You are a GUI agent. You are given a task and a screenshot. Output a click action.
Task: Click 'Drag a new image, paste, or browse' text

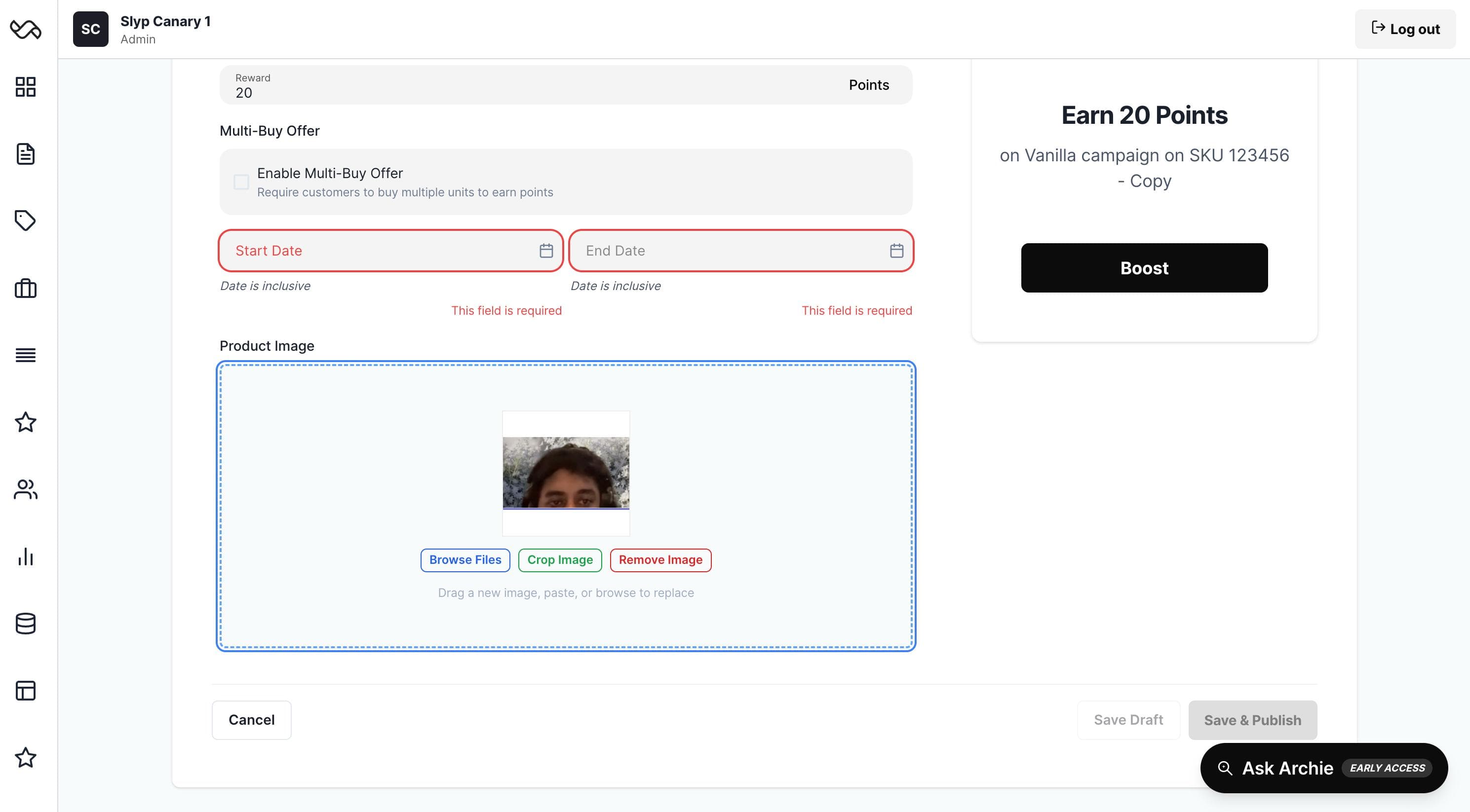pos(566,592)
